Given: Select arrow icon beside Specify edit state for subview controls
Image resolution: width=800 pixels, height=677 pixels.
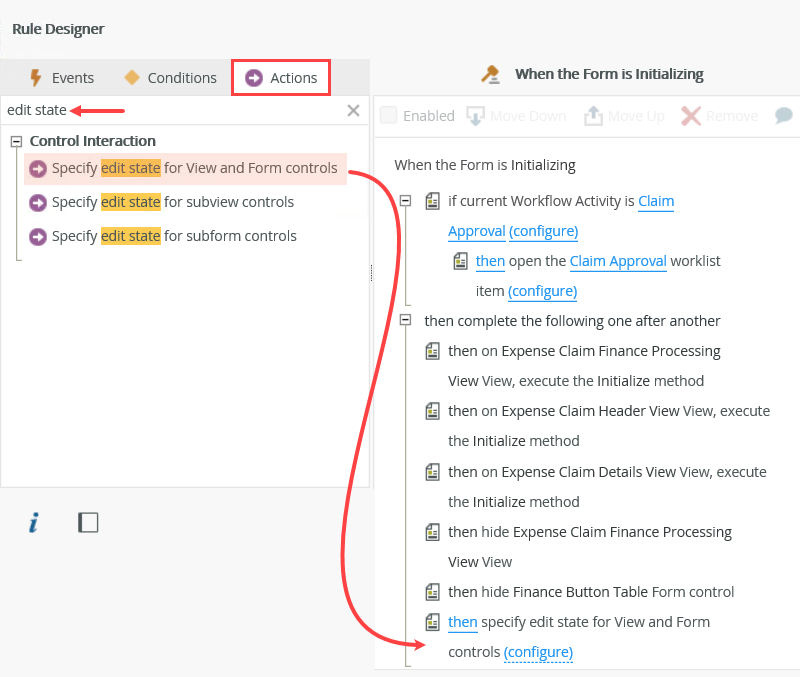Looking at the screenshot, I should [37, 202].
